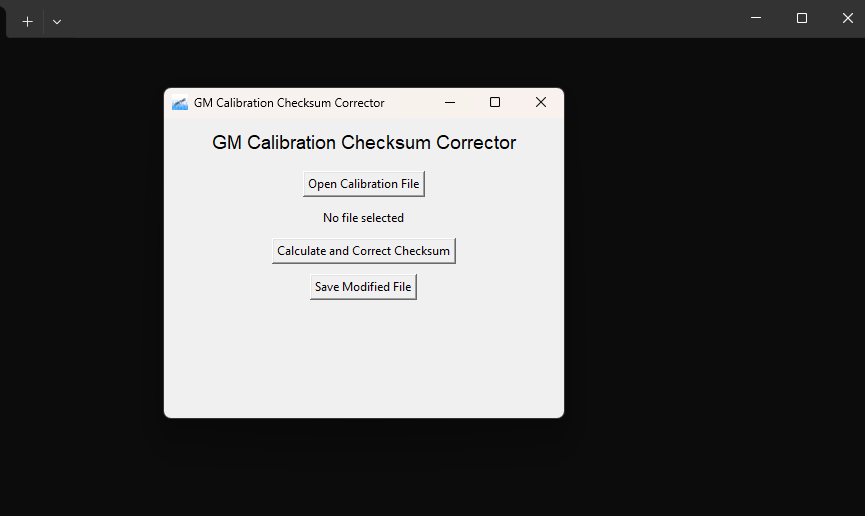Close the outer terminal window
This screenshot has height=516, width=865.
point(847,18)
